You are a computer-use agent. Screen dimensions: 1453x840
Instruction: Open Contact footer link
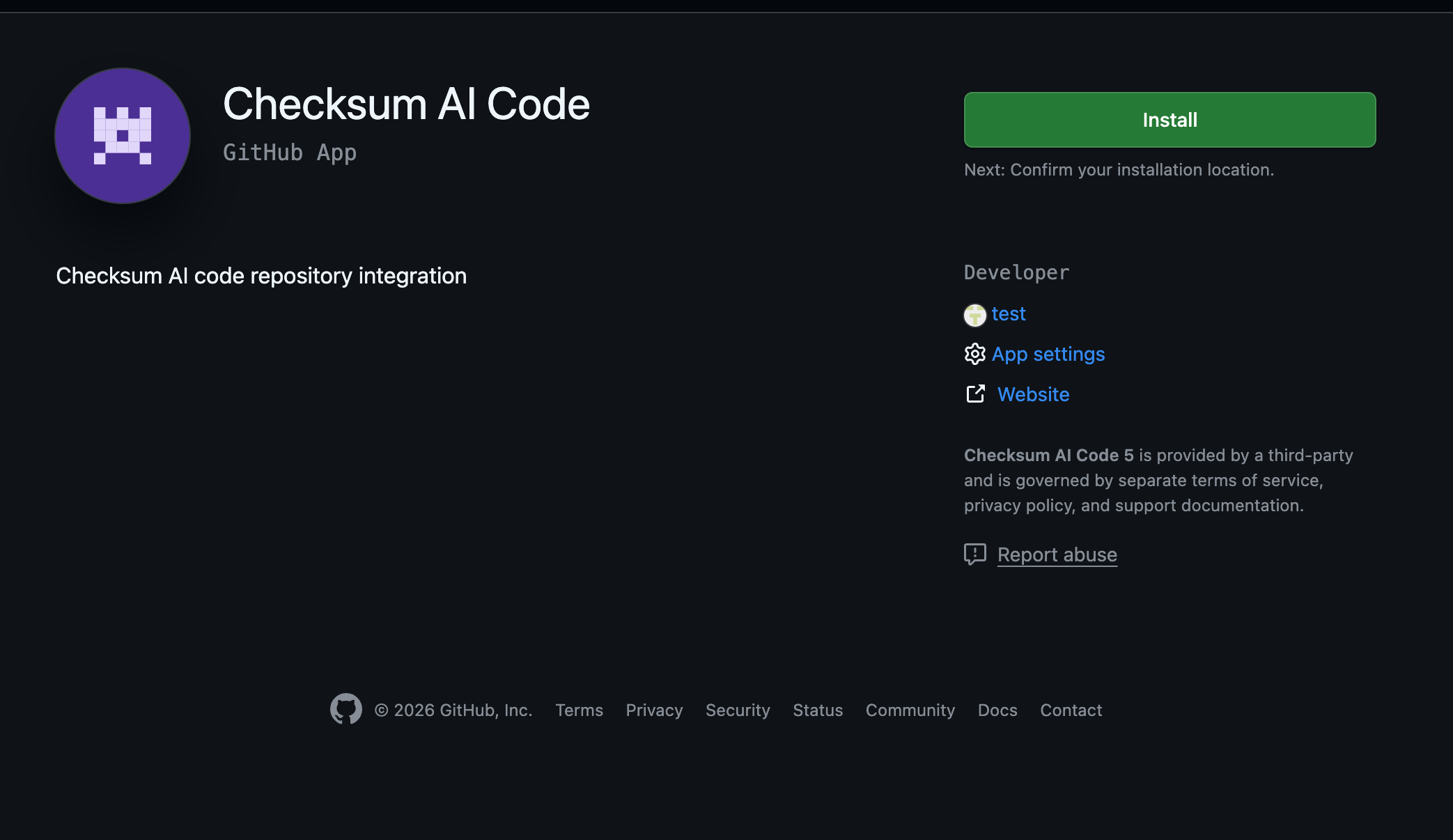1071,710
